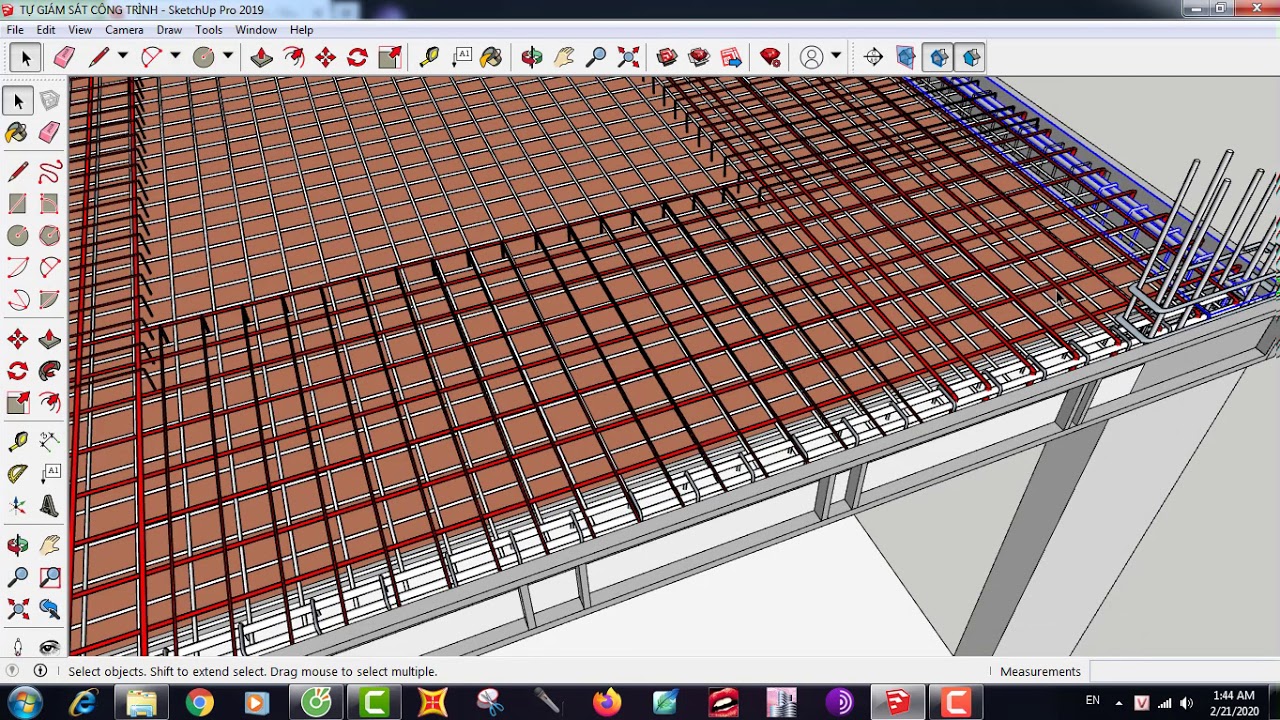Select the Line pencil tool in top toolbar
Viewport: 1280px width, 720px height.
[x=98, y=57]
